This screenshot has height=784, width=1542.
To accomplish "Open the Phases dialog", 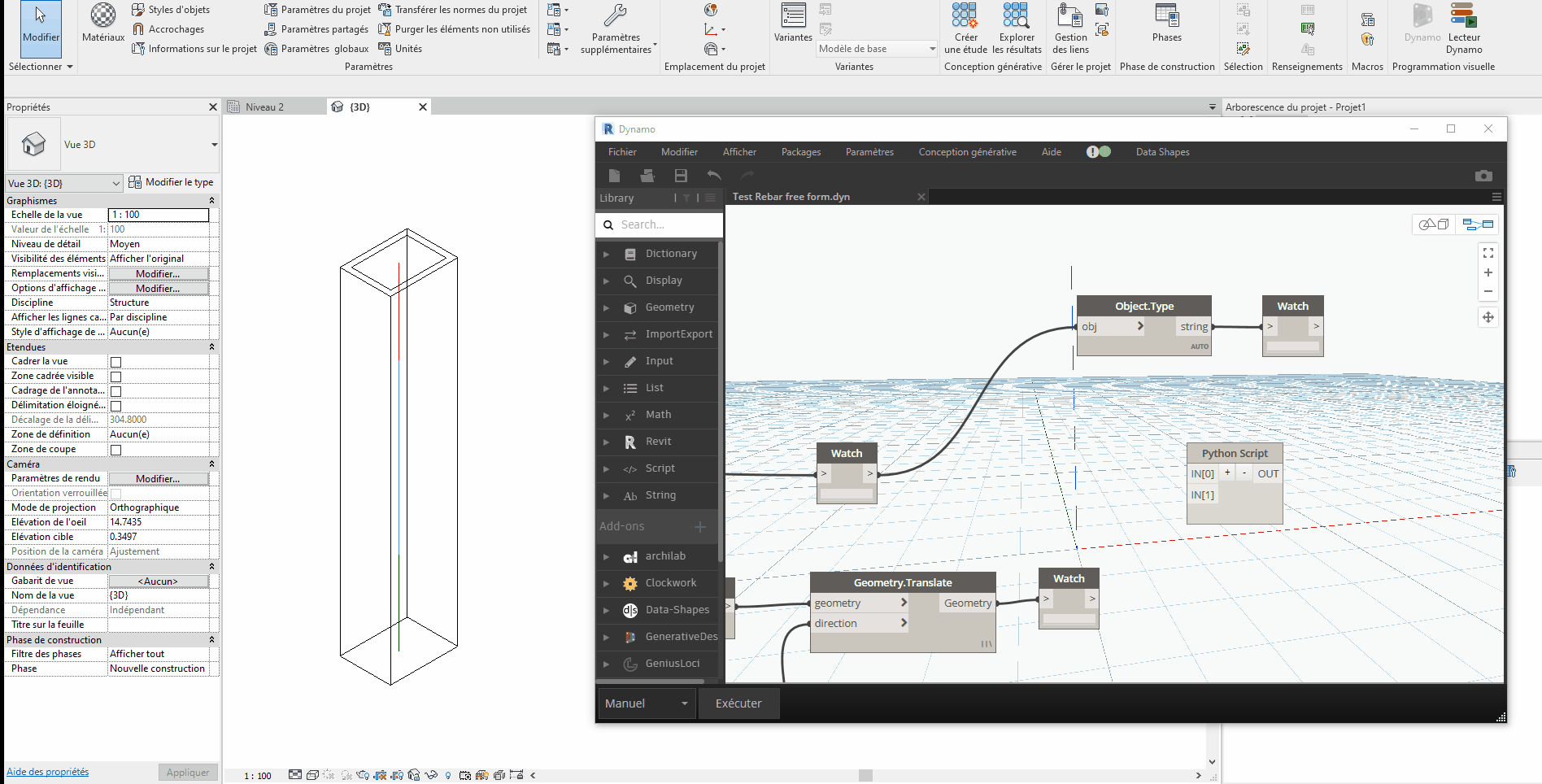I will coord(1166,23).
